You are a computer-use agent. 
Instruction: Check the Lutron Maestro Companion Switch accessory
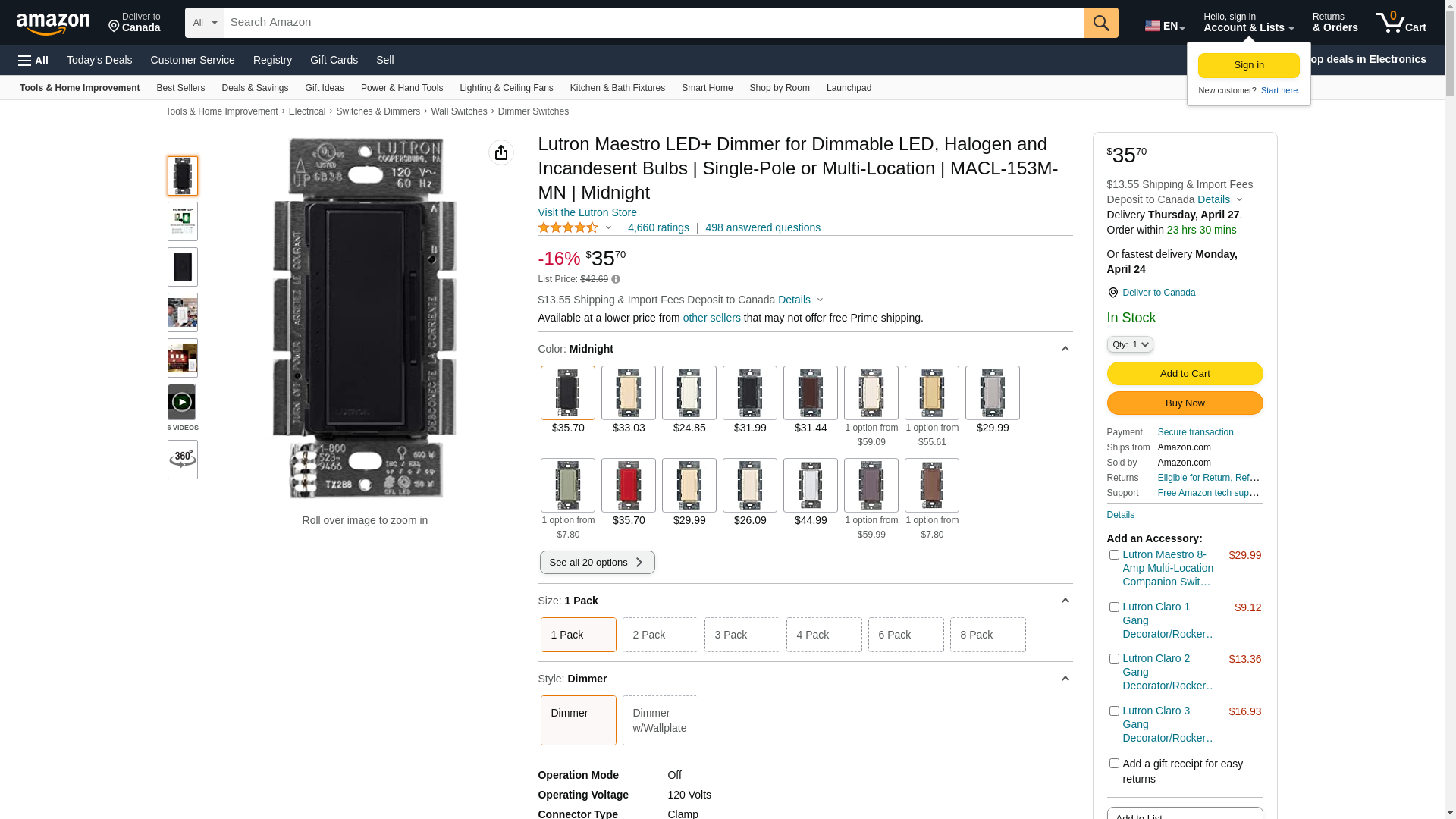coord(1113,555)
